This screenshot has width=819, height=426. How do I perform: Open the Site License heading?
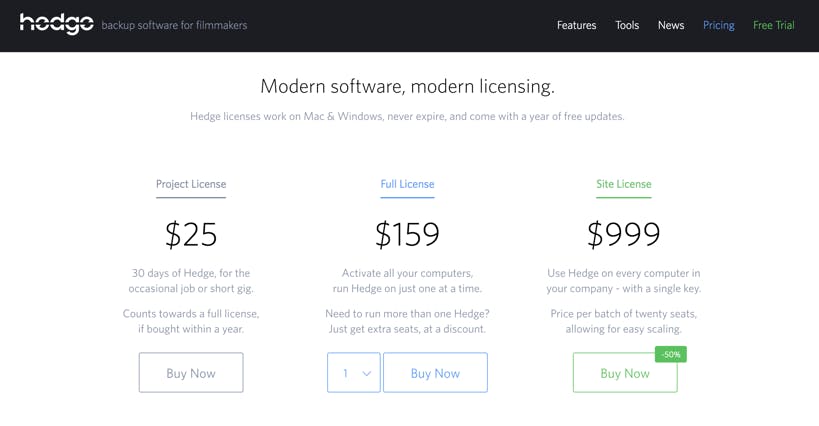[x=623, y=184]
